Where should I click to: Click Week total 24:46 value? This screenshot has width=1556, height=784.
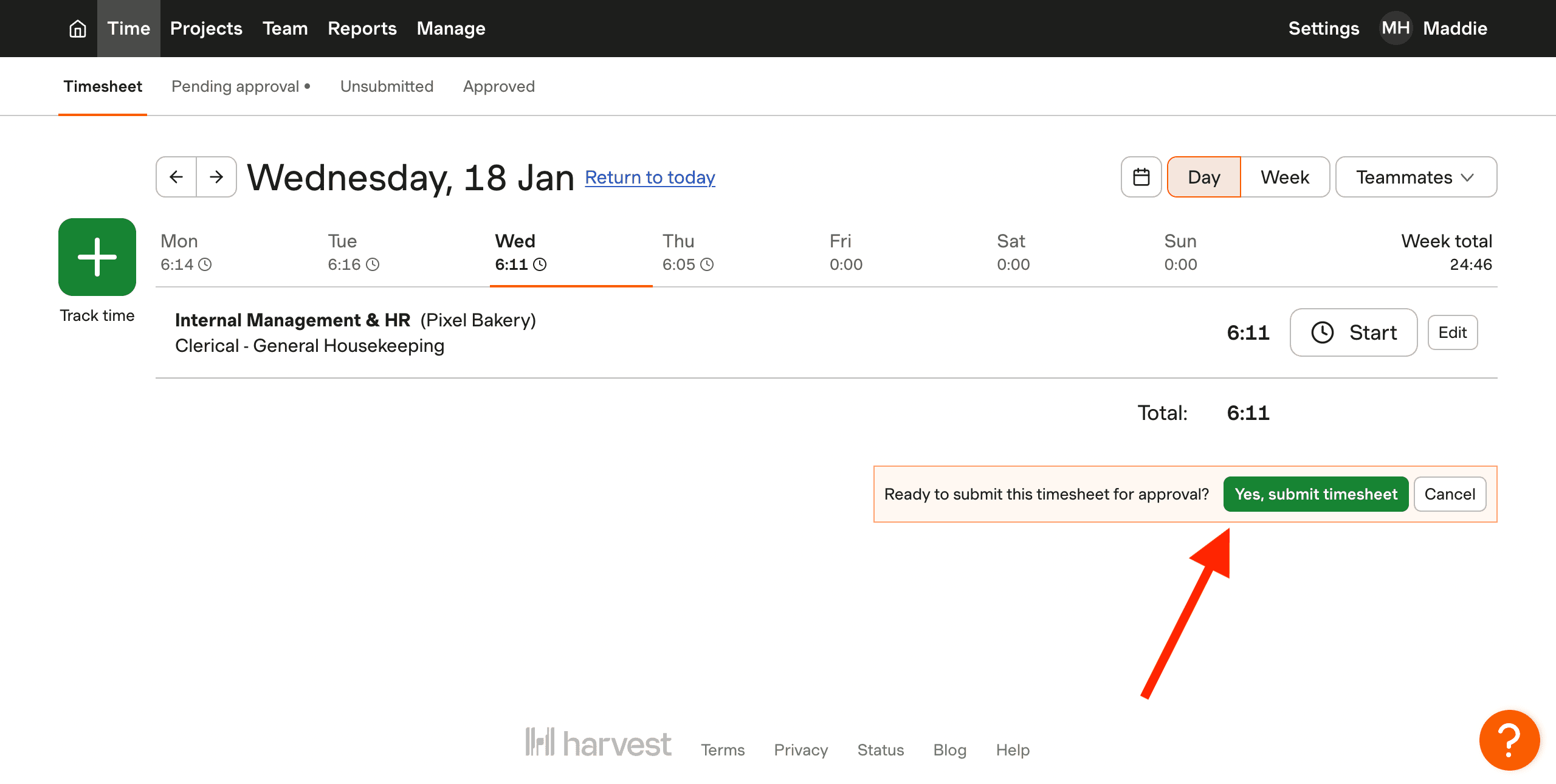pyautogui.click(x=1471, y=264)
